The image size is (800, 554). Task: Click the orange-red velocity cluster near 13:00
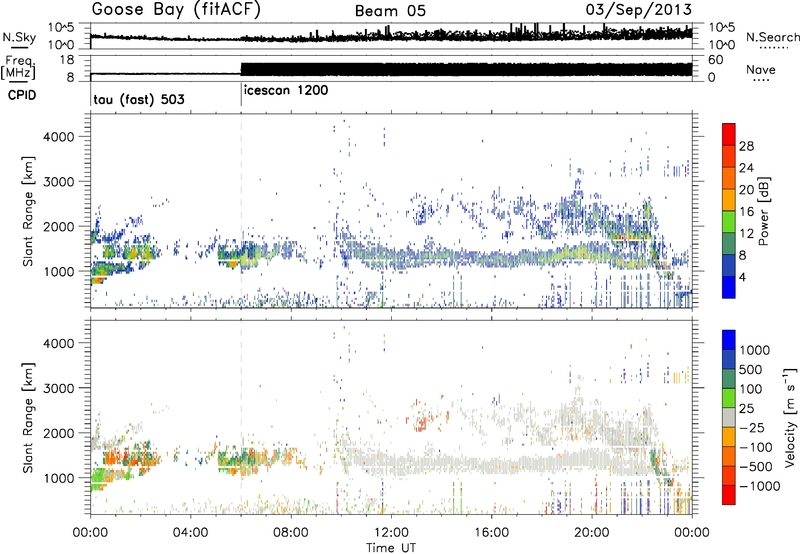[421, 422]
